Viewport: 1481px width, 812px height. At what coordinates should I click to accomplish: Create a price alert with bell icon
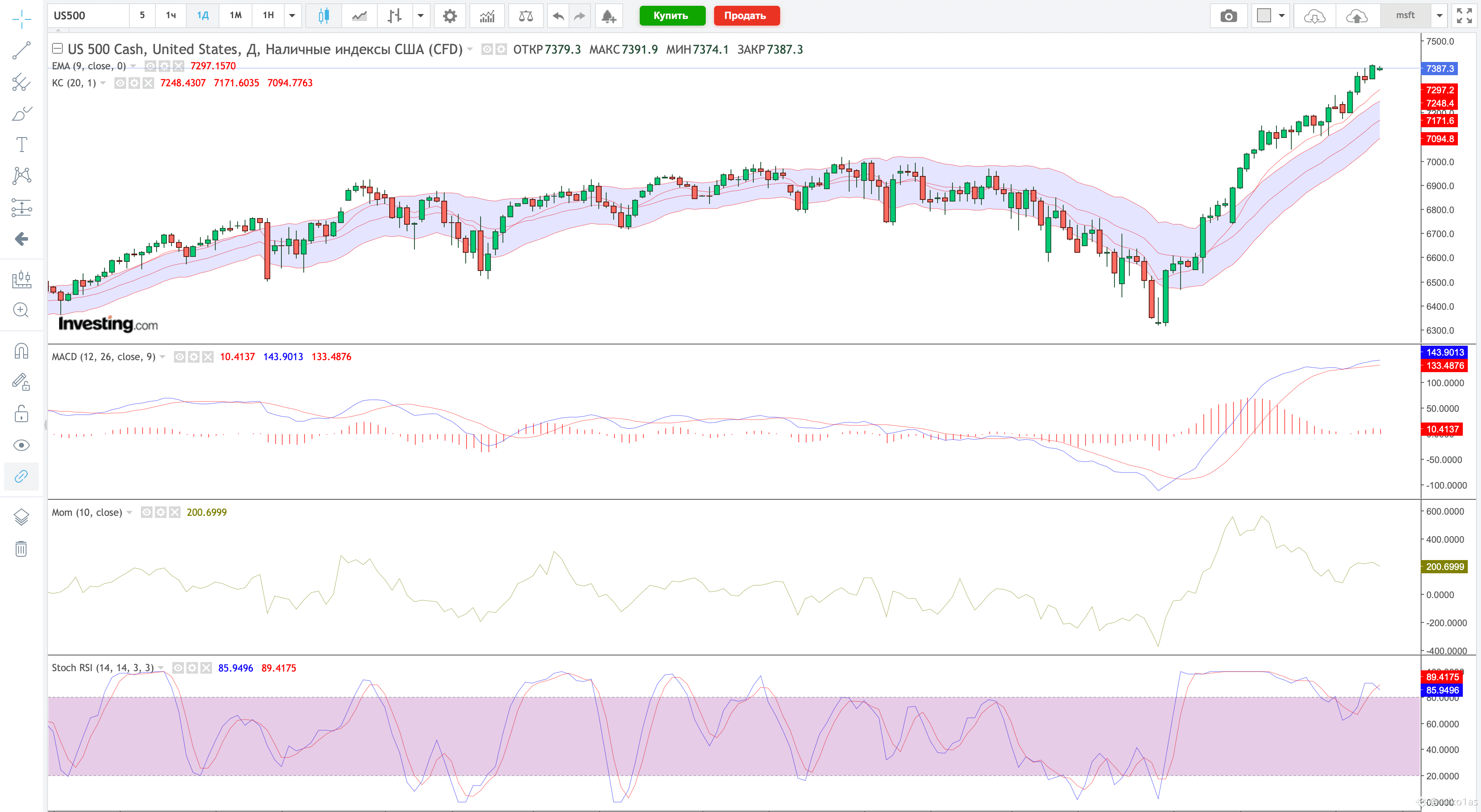609,16
